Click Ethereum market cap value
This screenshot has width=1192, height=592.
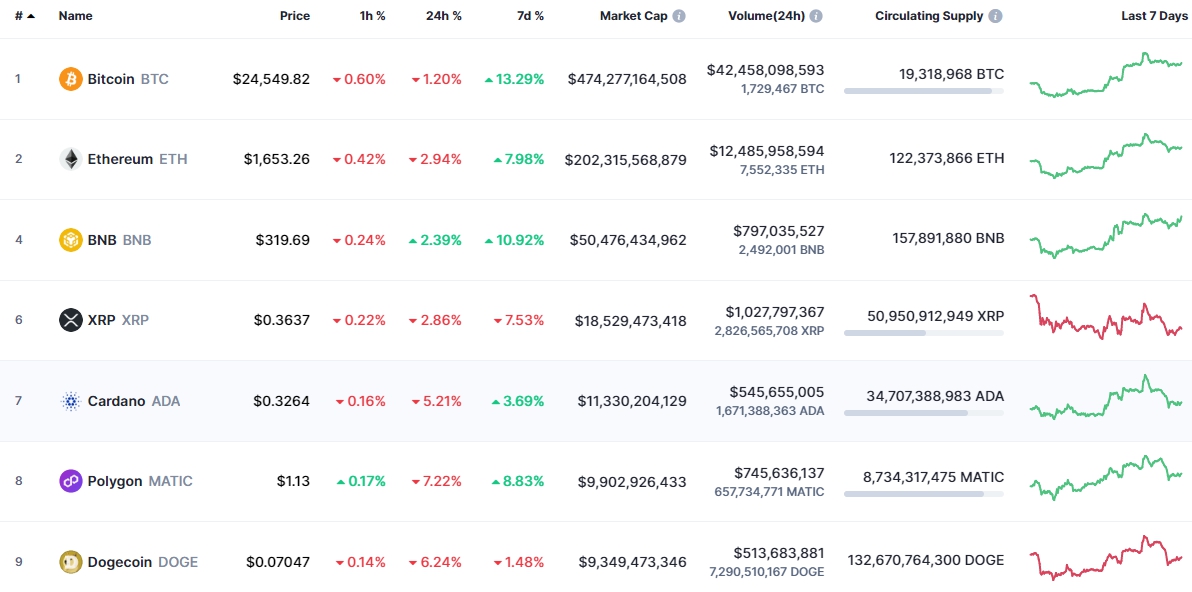[625, 159]
